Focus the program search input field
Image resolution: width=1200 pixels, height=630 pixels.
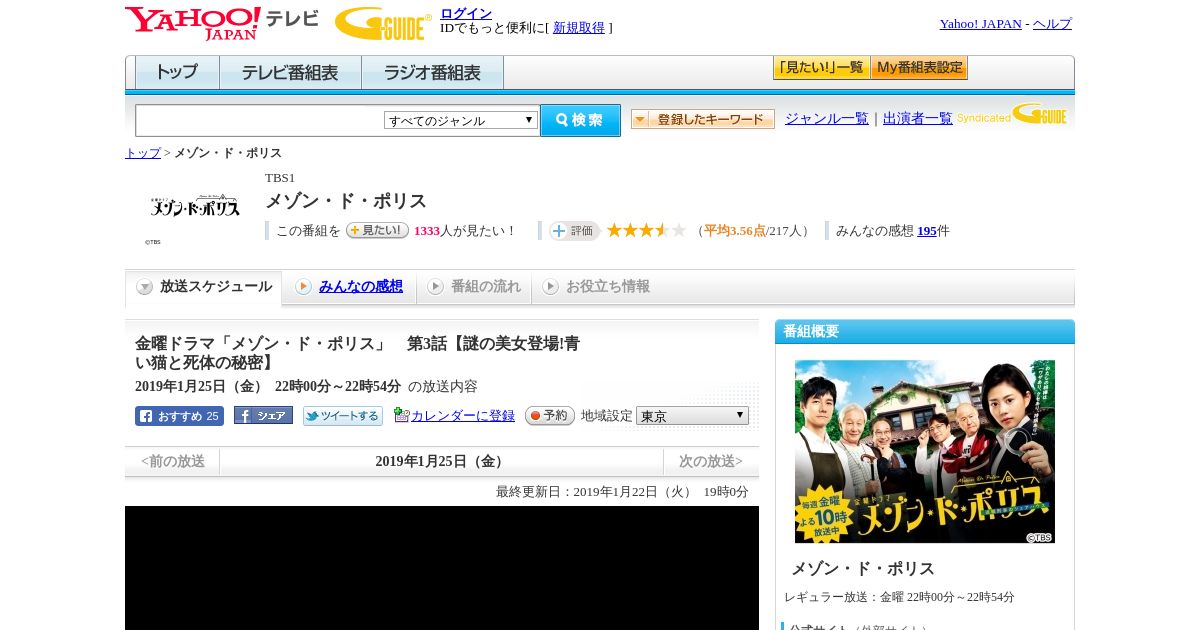click(260, 120)
